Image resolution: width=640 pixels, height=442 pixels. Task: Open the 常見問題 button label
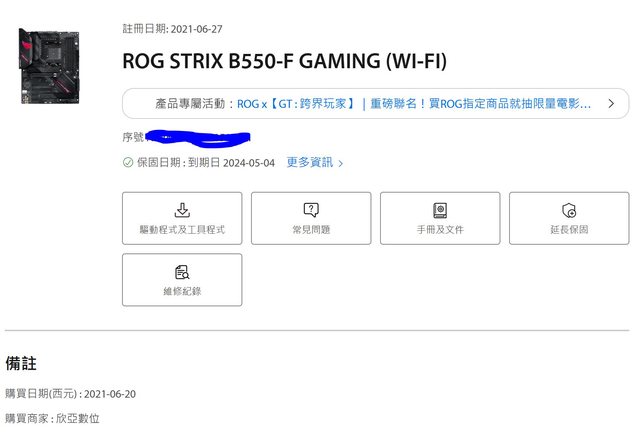tap(311, 229)
